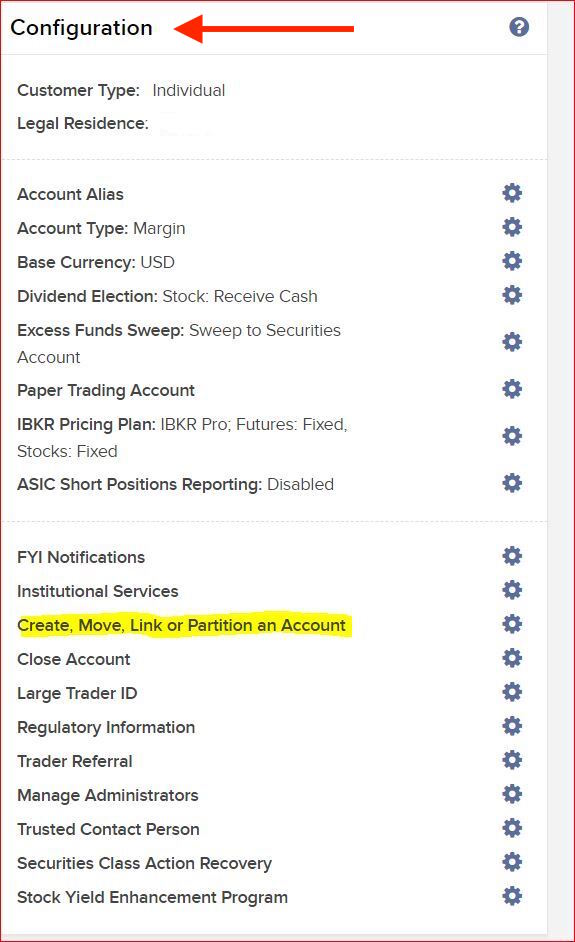The height and width of the screenshot is (942, 575).
Task: Open Regulatory Information gear icon
Action: tap(512, 726)
